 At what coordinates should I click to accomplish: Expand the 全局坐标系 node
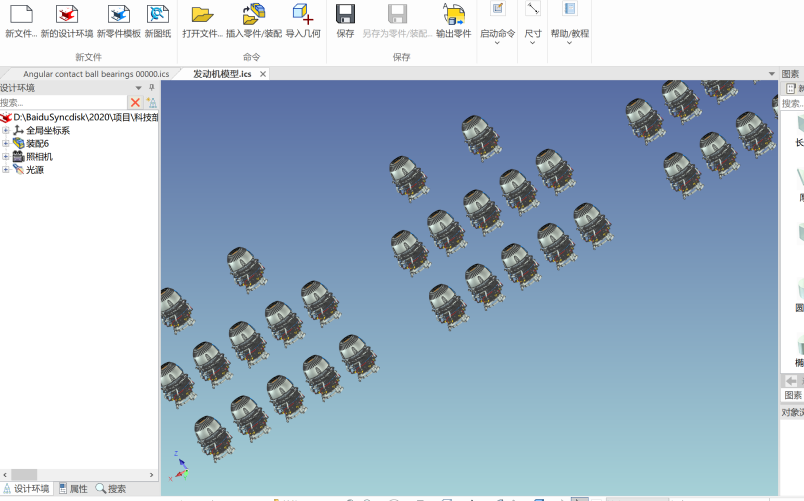coord(6,130)
